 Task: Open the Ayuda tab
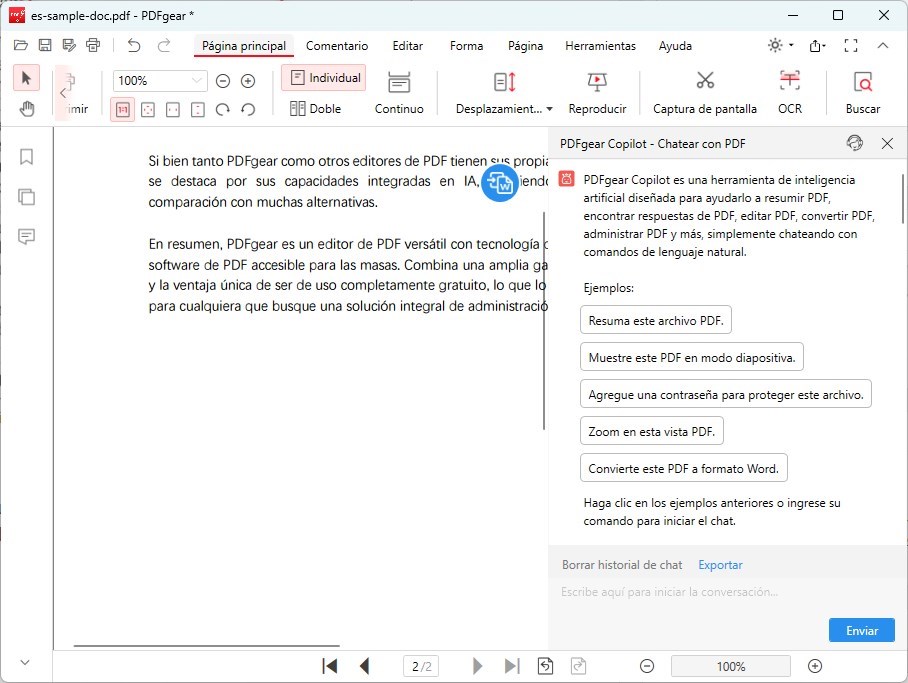tap(675, 46)
